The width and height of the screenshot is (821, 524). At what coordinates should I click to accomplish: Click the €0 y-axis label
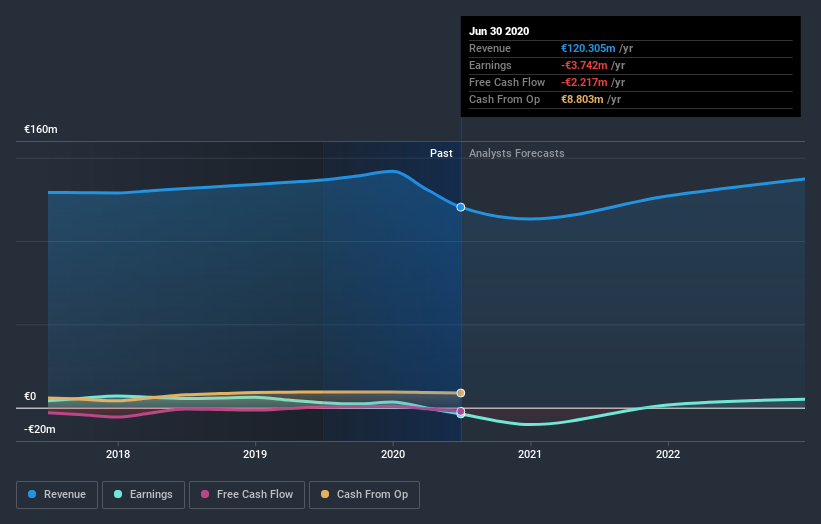pyautogui.click(x=30, y=396)
